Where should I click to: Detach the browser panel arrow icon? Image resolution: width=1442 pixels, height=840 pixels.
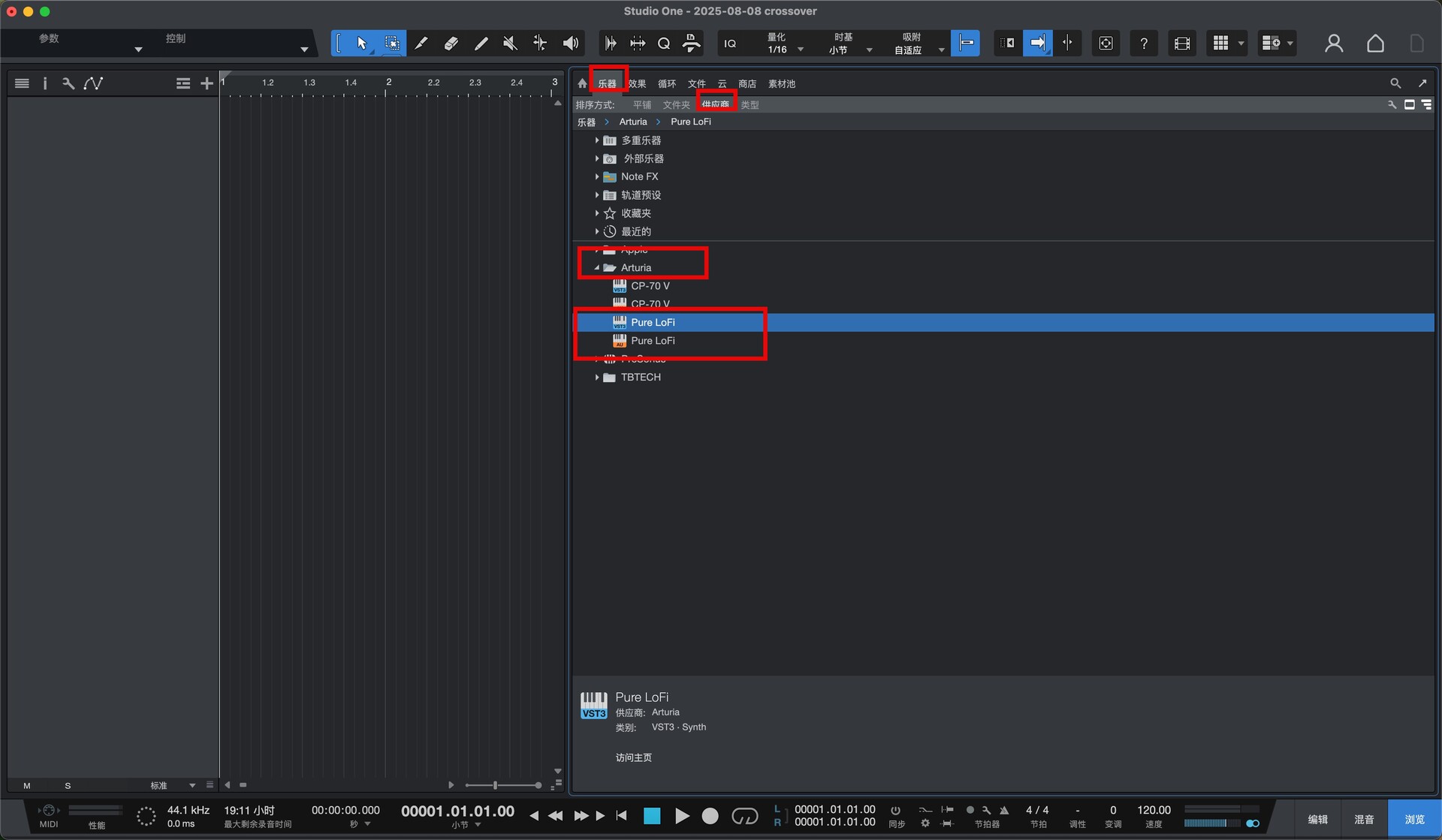[x=1422, y=83]
